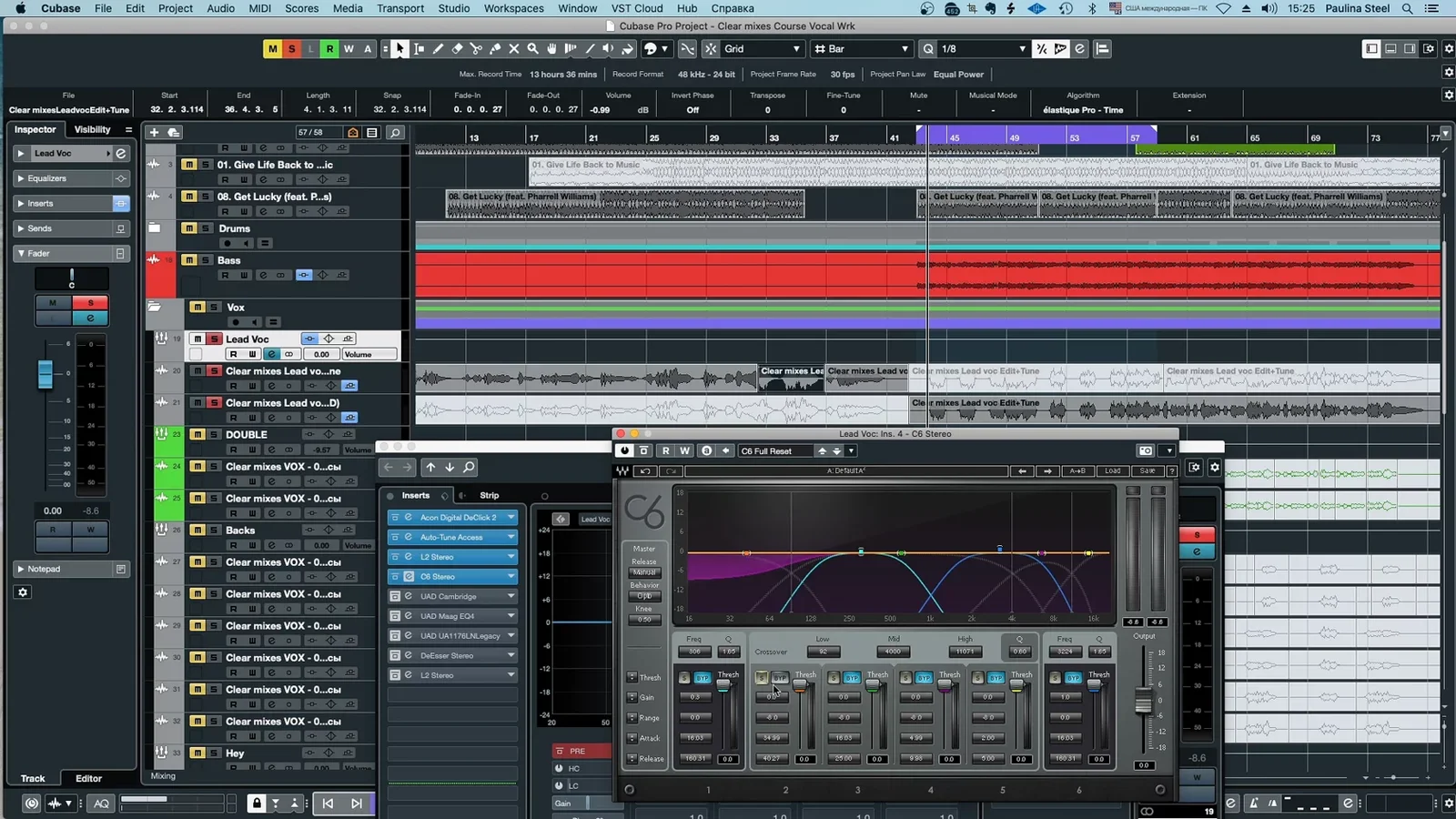
Task: Open the Transport menu
Action: [x=400, y=8]
